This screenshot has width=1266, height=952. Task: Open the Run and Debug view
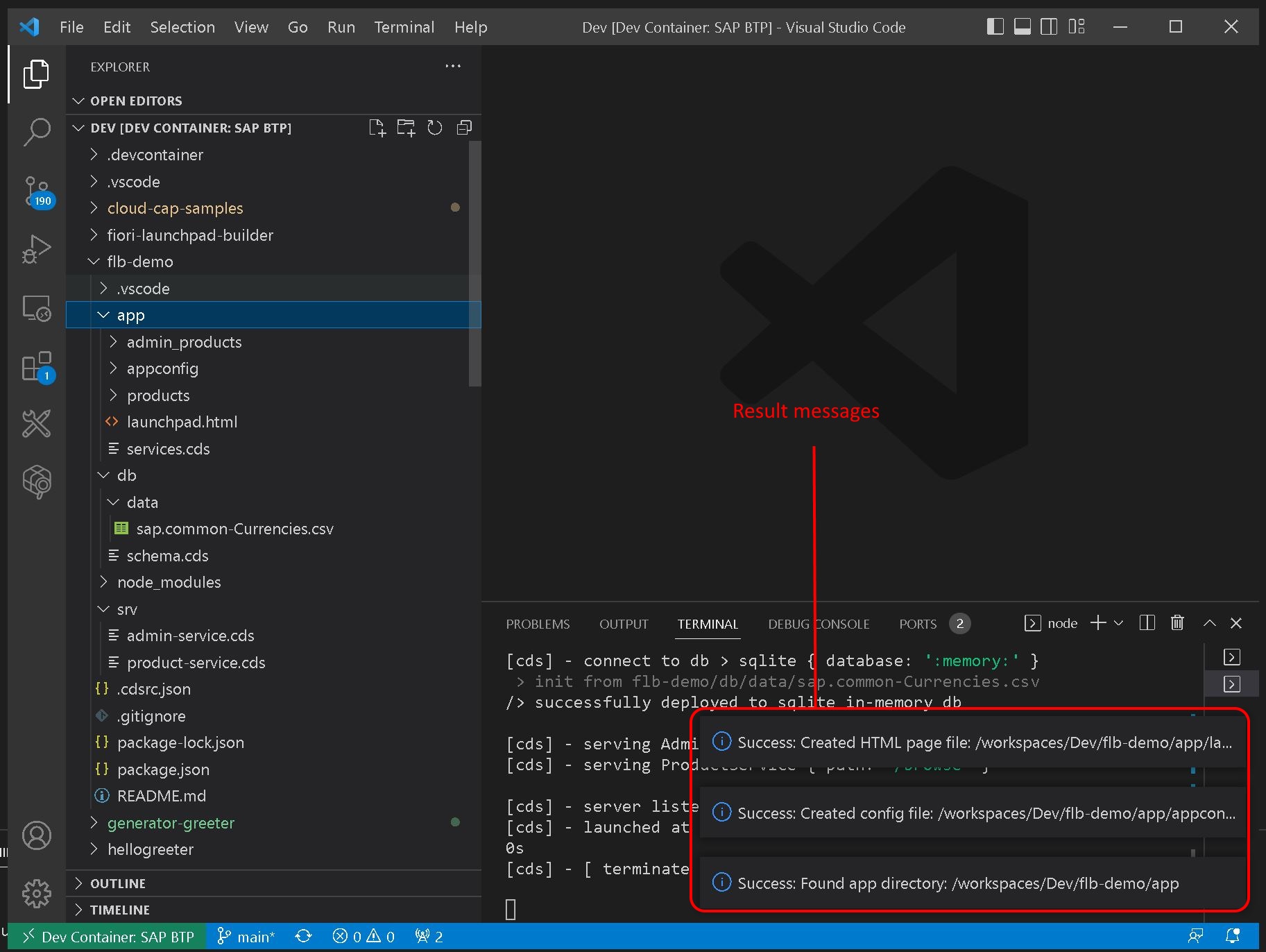(36, 250)
